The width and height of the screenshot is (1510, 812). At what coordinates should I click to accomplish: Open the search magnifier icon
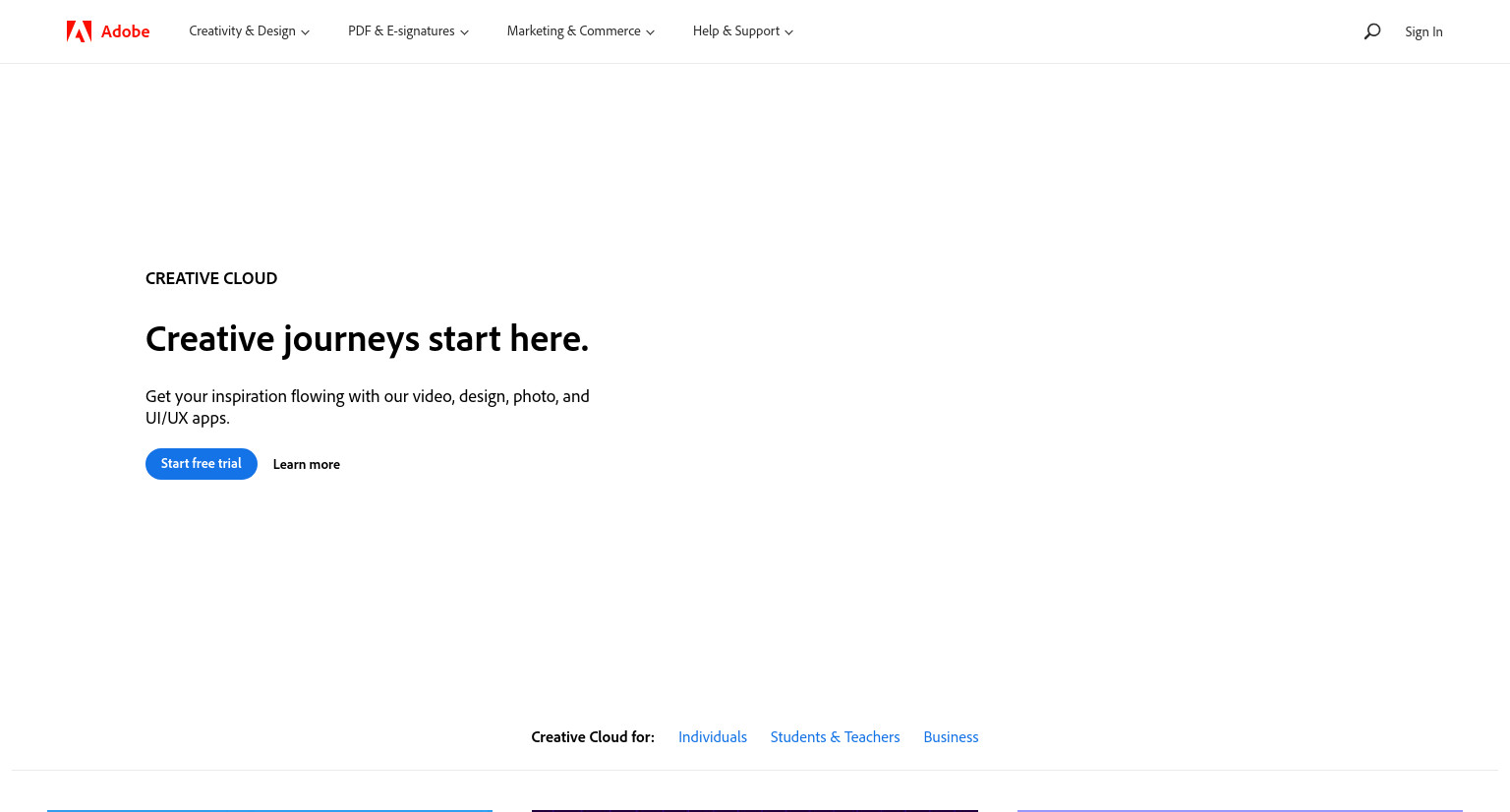[1372, 31]
